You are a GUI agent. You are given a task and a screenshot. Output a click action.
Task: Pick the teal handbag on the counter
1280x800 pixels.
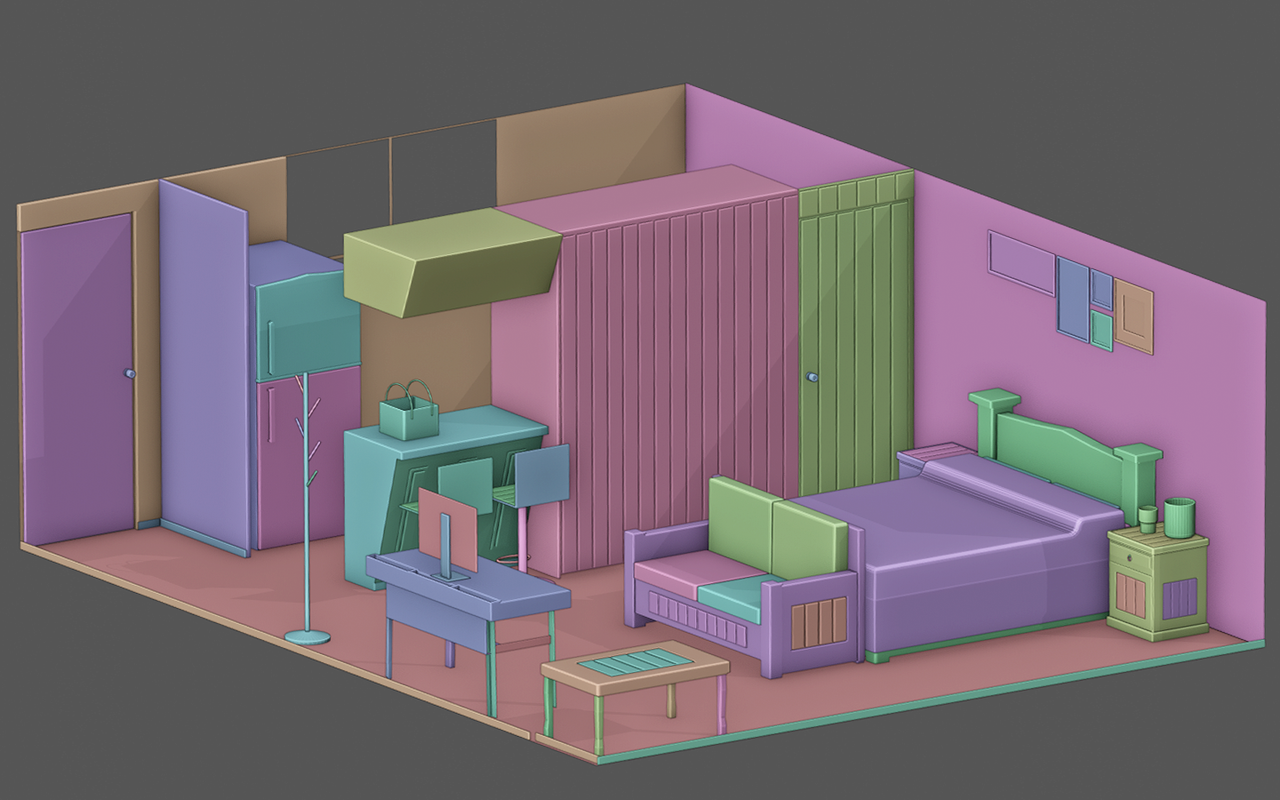409,411
